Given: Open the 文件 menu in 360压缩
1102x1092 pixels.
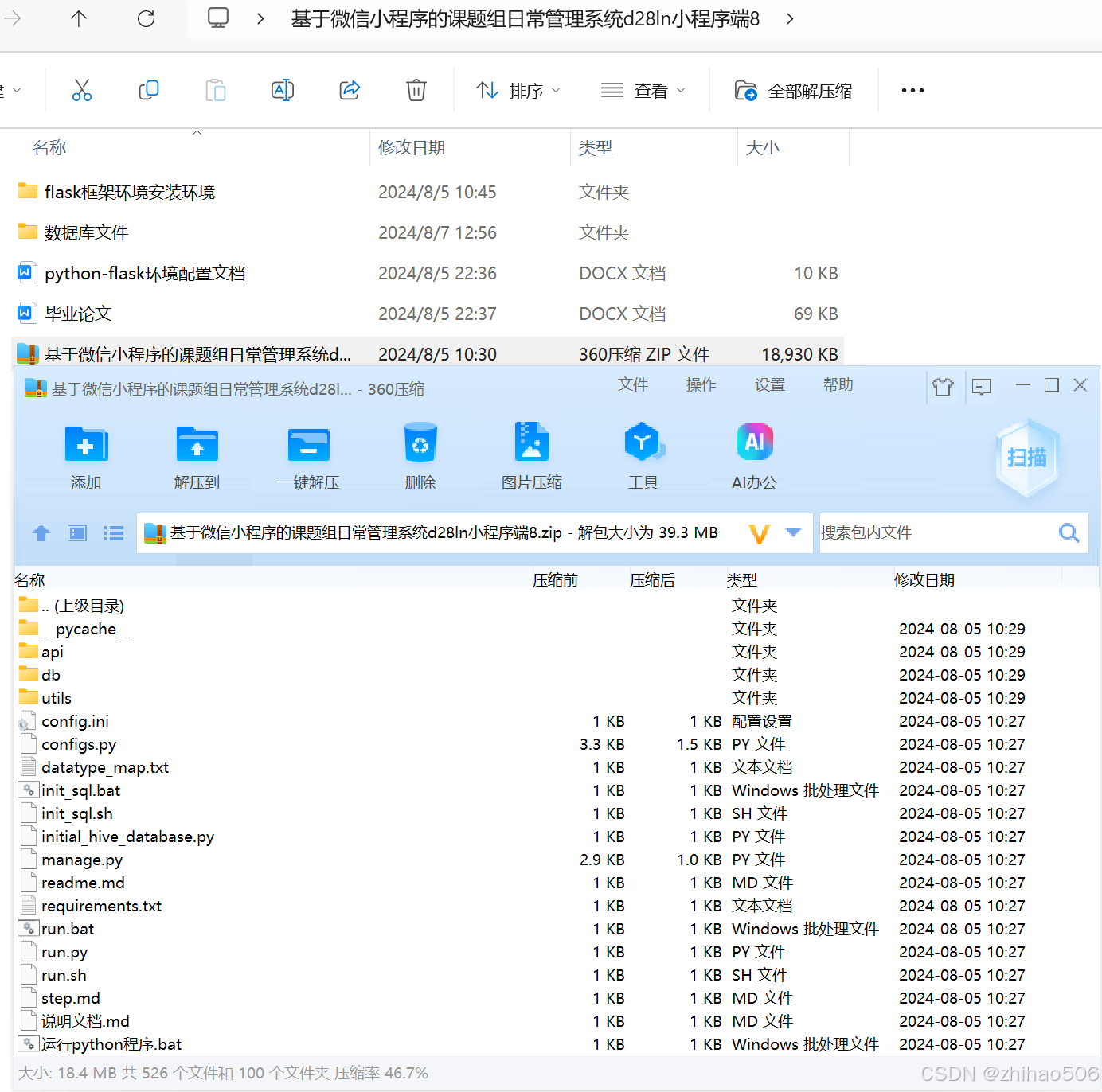Looking at the screenshot, I should [x=633, y=384].
